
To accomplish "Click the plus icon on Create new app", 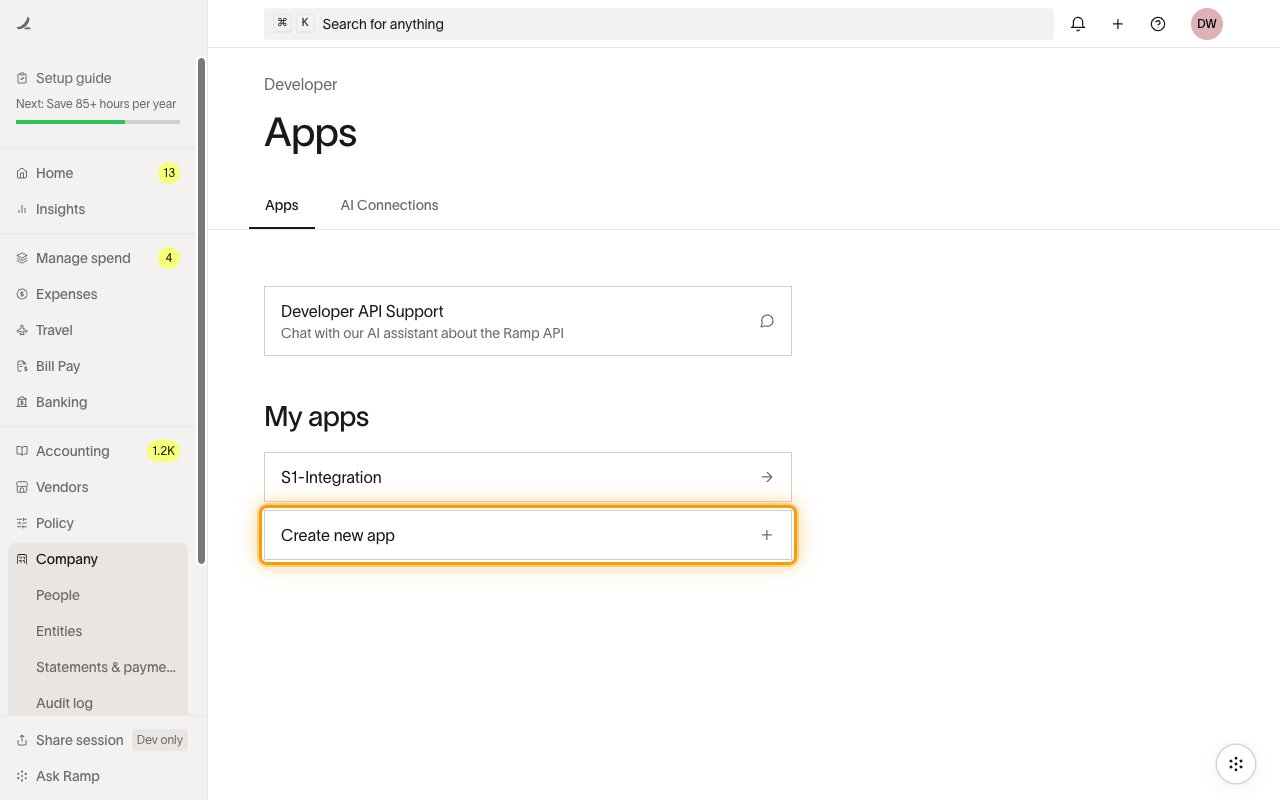I will click(x=767, y=535).
